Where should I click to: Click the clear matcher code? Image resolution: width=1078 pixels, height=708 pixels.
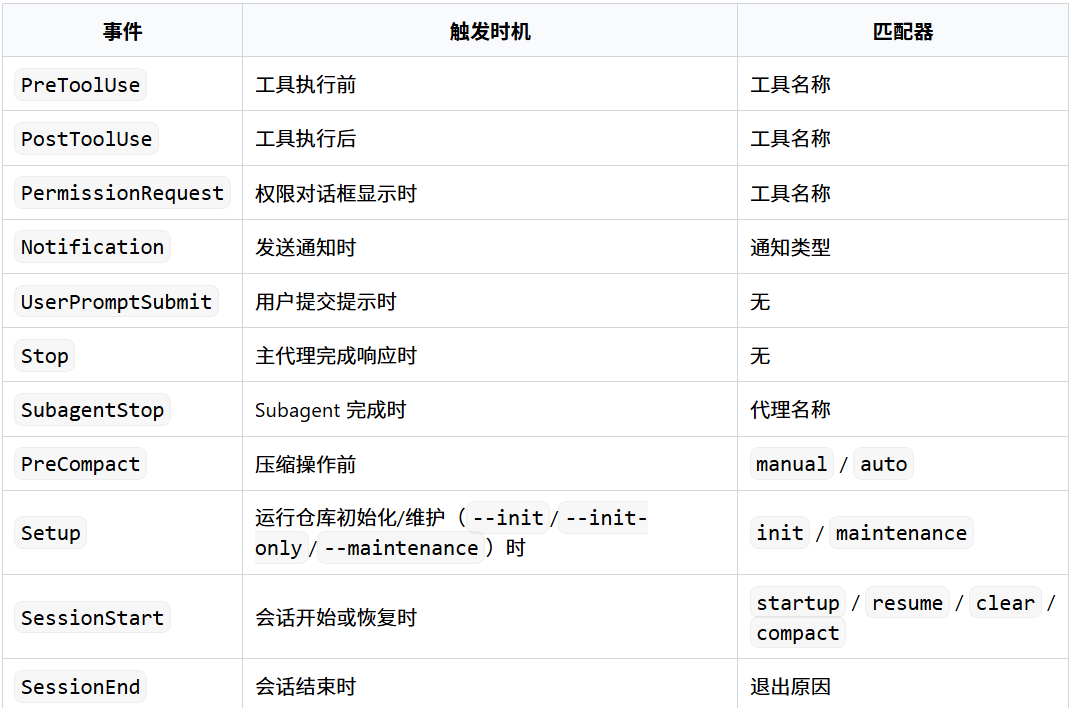coord(1005,603)
